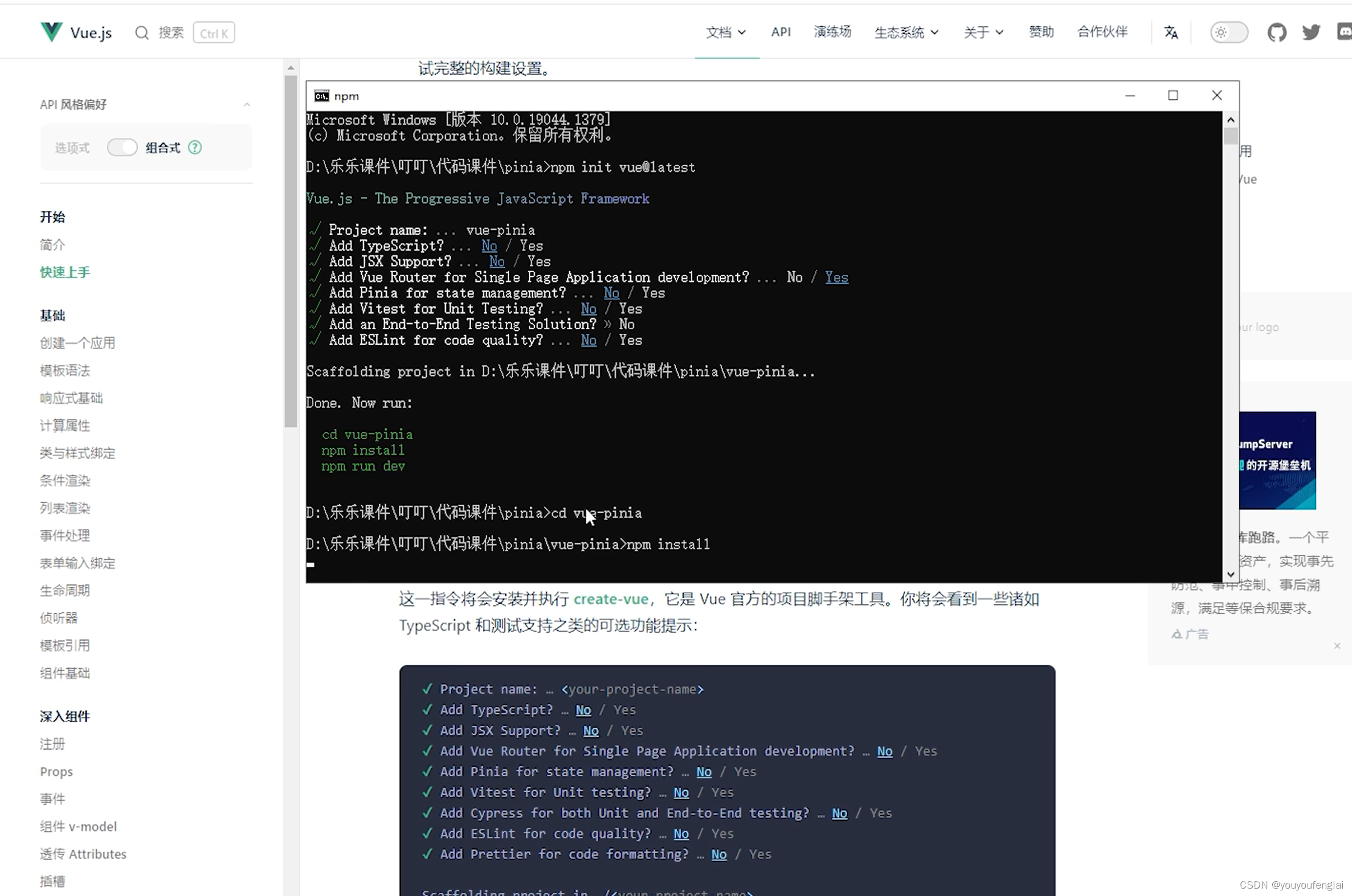Close the npm console window

tap(1217, 96)
